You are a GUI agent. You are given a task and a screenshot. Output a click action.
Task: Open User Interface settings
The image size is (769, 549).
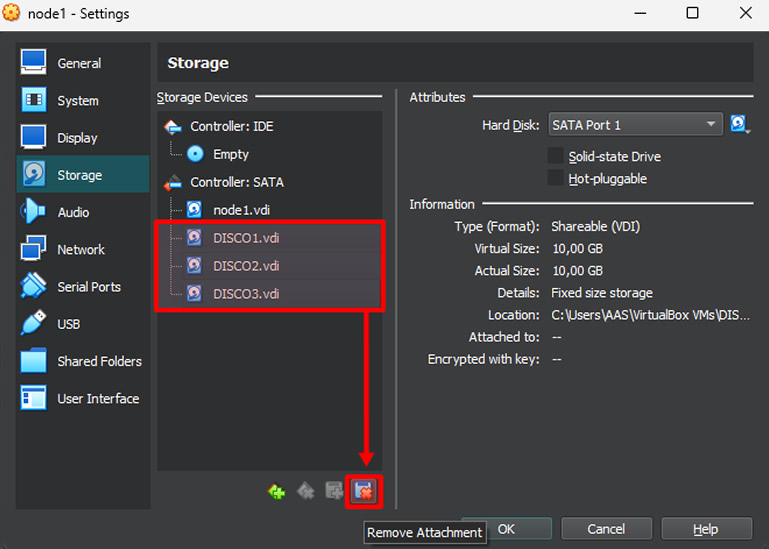coord(83,398)
